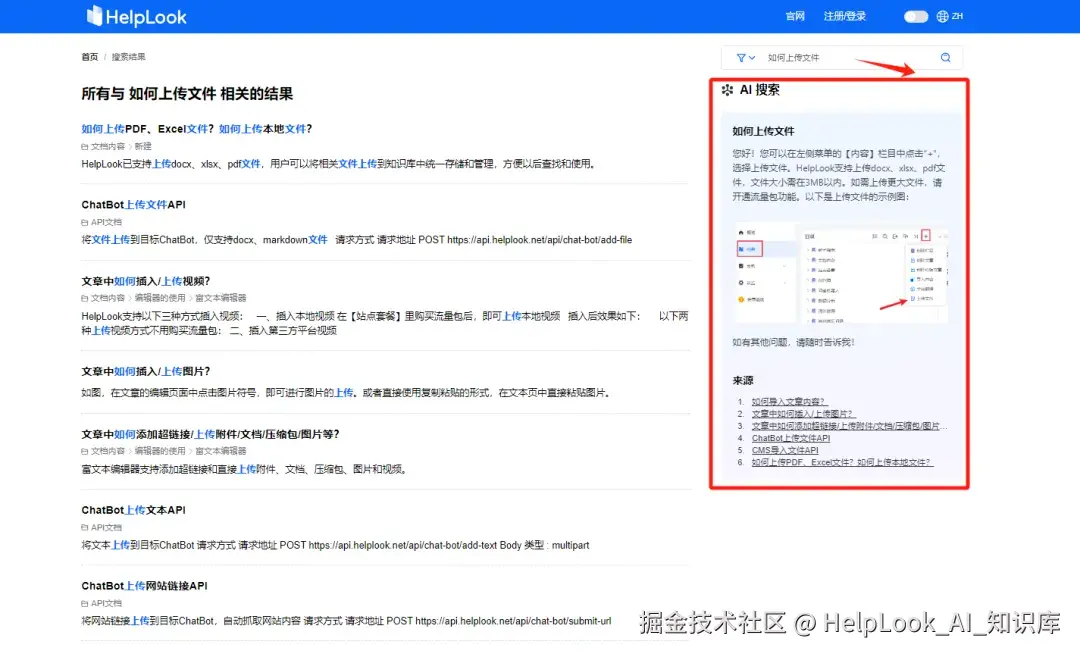Click 首页 in the breadcrumb
This screenshot has width=1080, height=657.
click(x=90, y=57)
